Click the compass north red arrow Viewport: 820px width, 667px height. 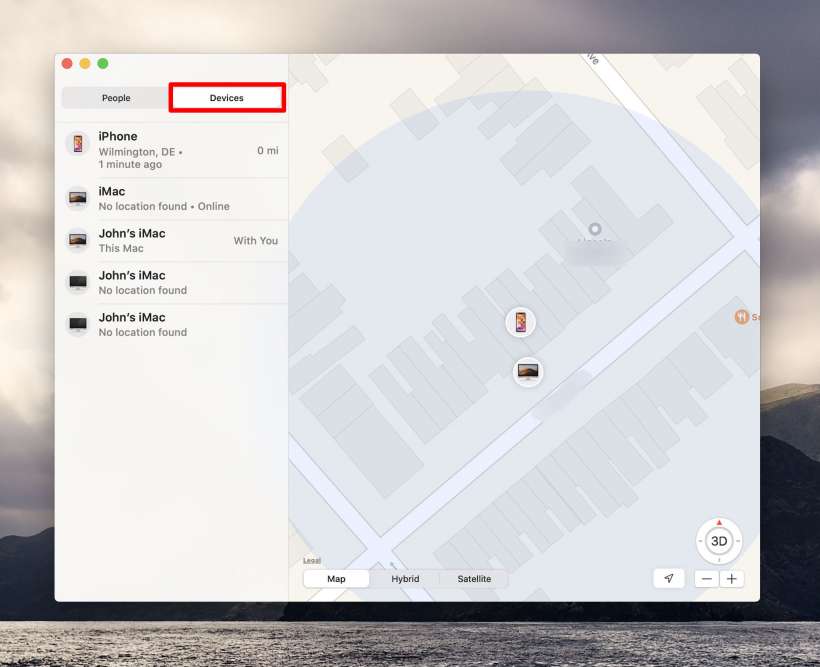pos(719,522)
